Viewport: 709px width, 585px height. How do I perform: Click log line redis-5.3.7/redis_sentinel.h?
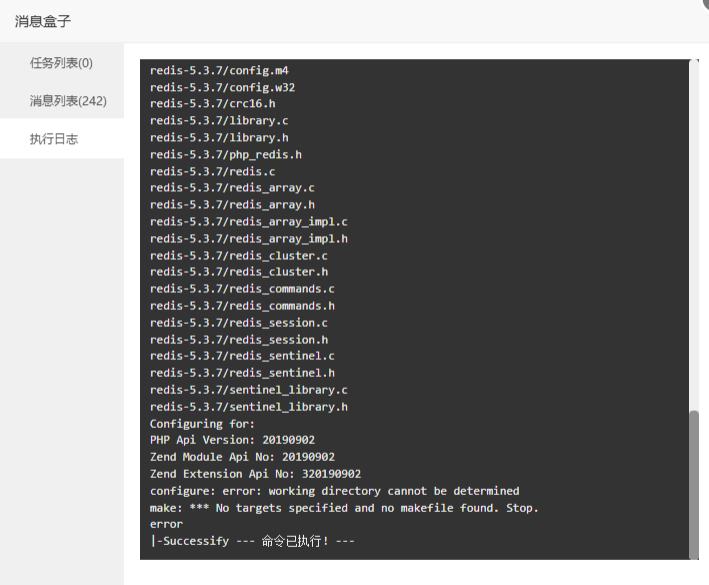[242, 373]
